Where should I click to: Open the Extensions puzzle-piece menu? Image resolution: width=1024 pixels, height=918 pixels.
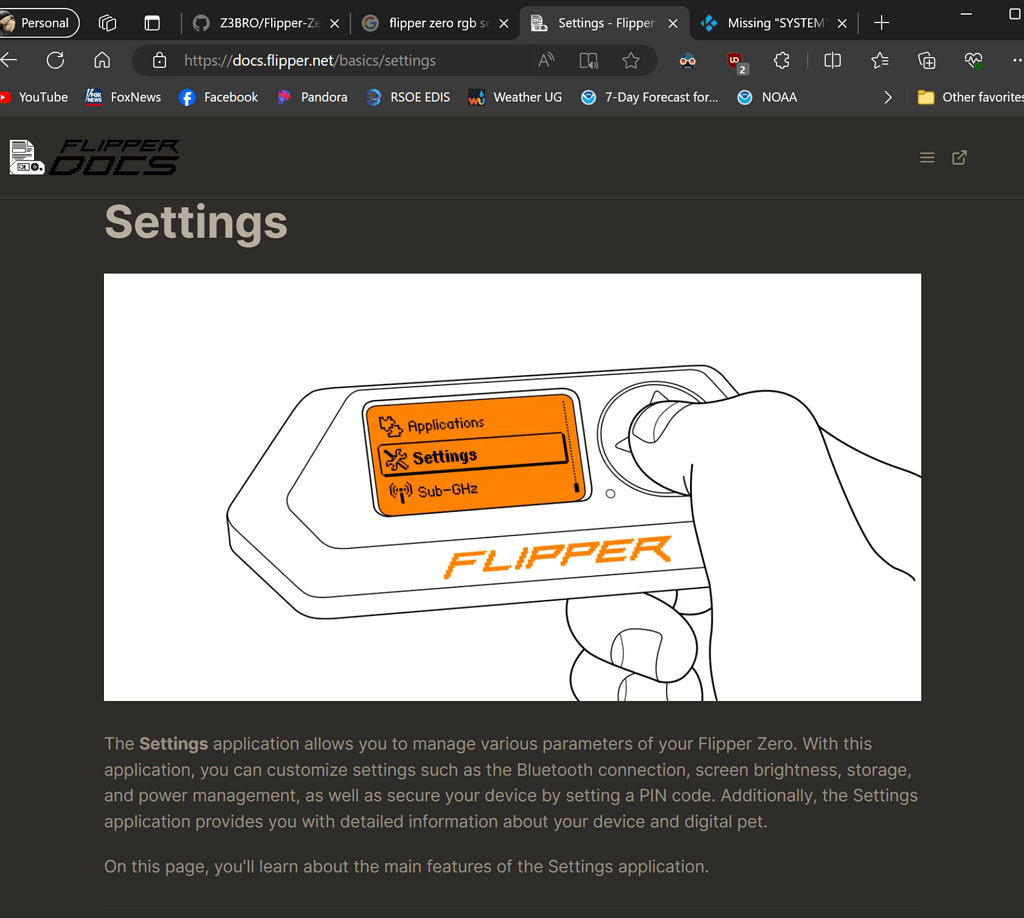coord(781,60)
